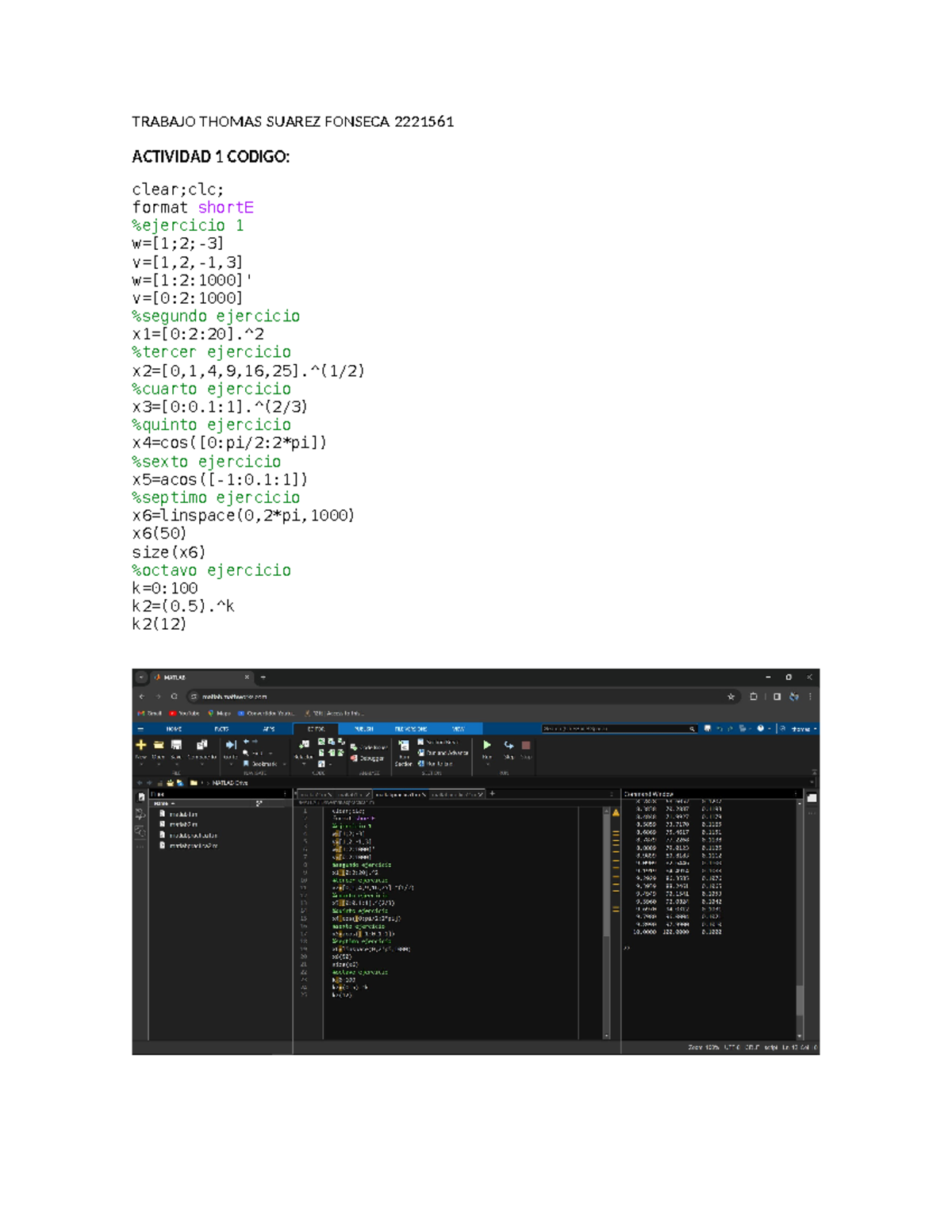Screen dimensions: 952x1232
Task: Reload the page in the browser
Action: click(174, 697)
